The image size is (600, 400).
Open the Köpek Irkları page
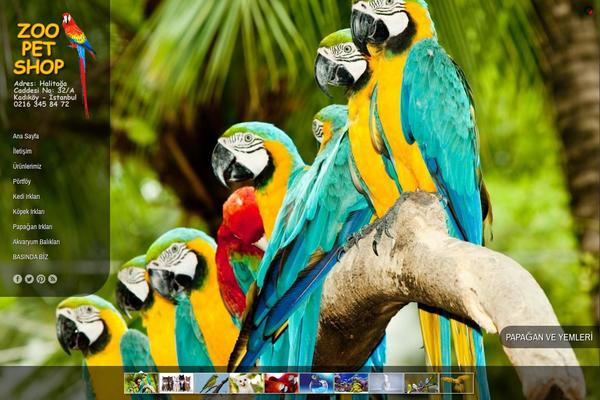pyautogui.click(x=28, y=212)
